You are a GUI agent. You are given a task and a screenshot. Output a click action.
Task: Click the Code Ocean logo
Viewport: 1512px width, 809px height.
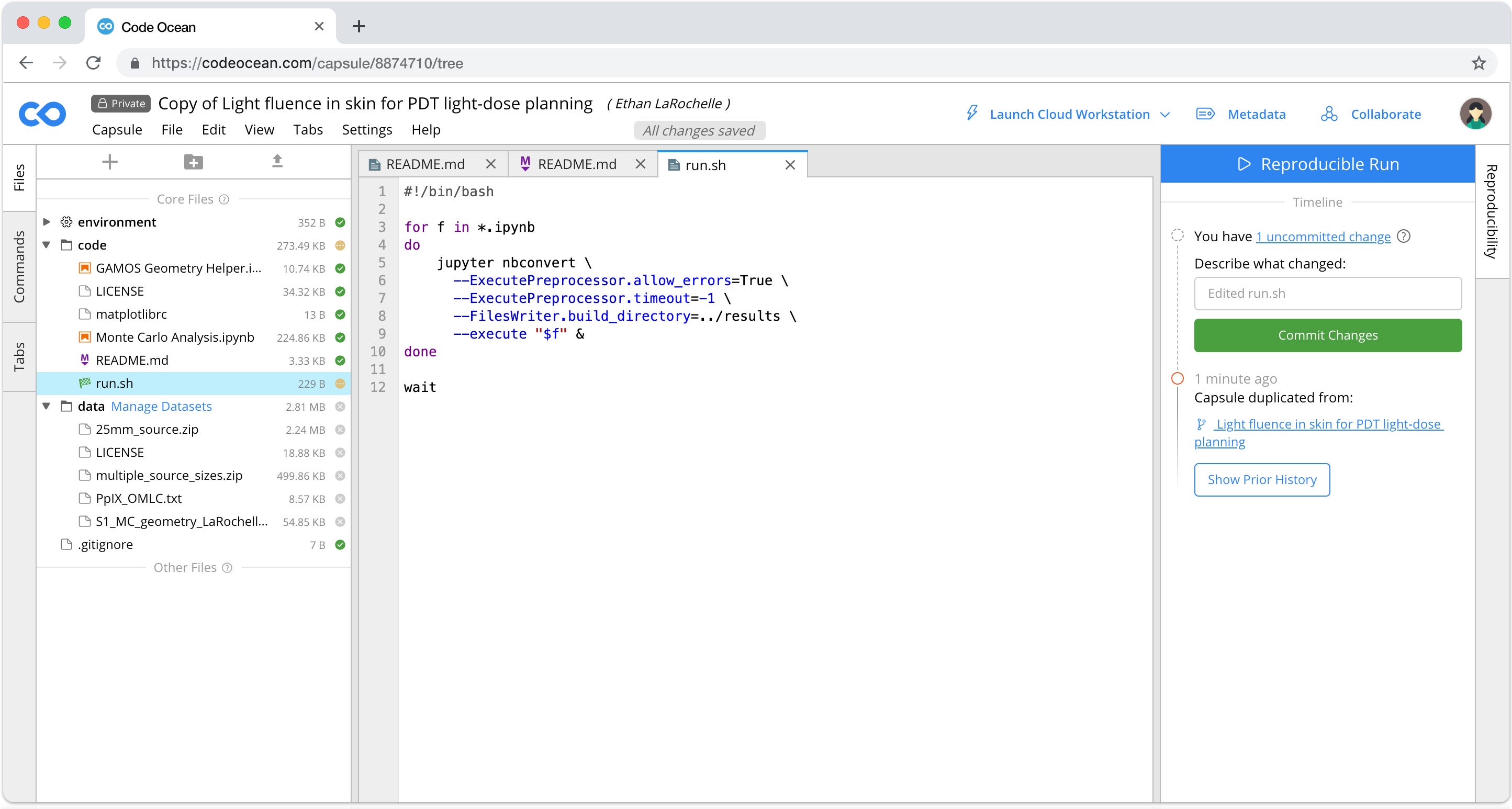tap(42, 114)
